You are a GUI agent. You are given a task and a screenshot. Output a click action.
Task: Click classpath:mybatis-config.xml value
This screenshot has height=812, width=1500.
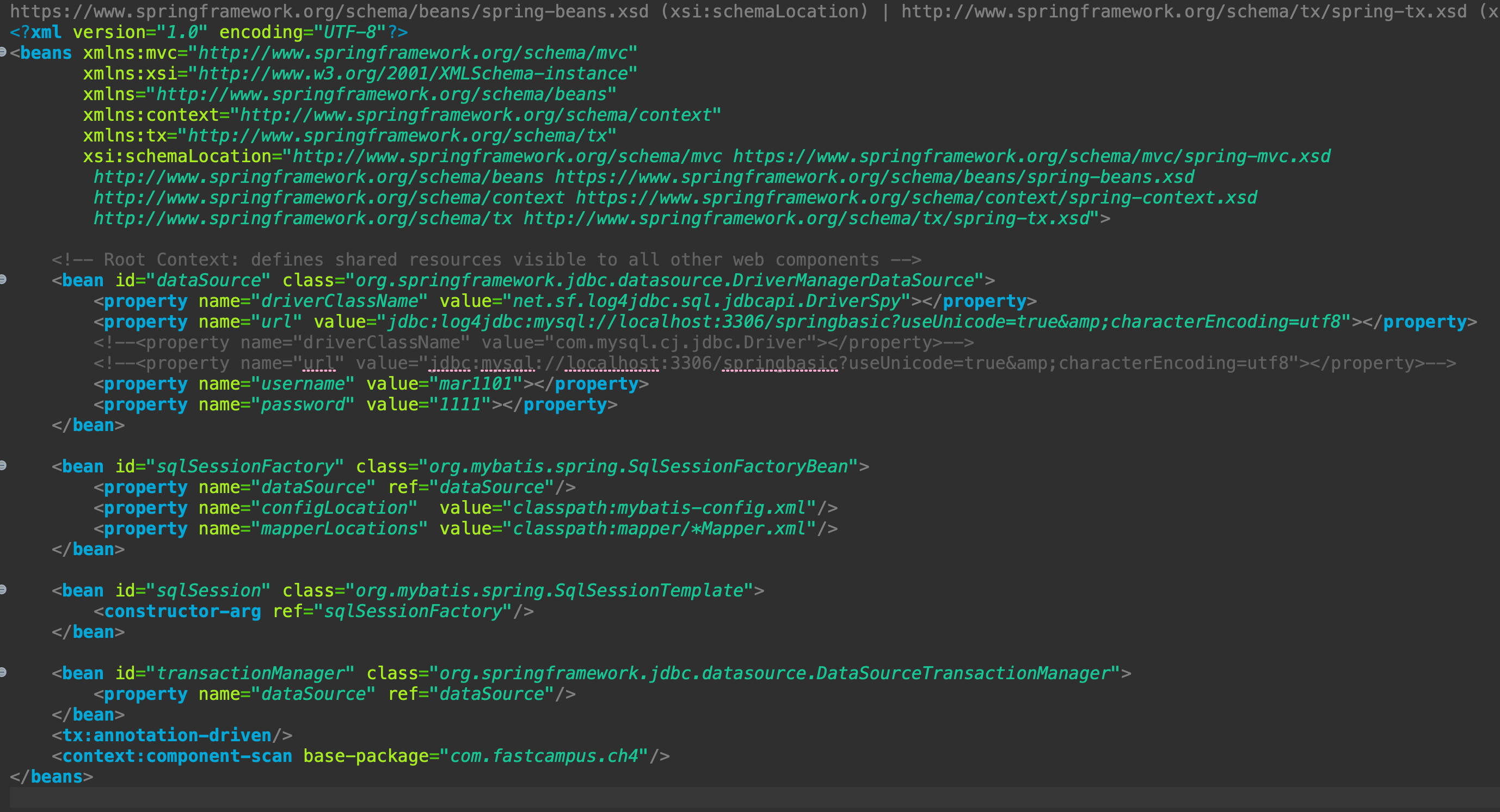[x=659, y=508]
